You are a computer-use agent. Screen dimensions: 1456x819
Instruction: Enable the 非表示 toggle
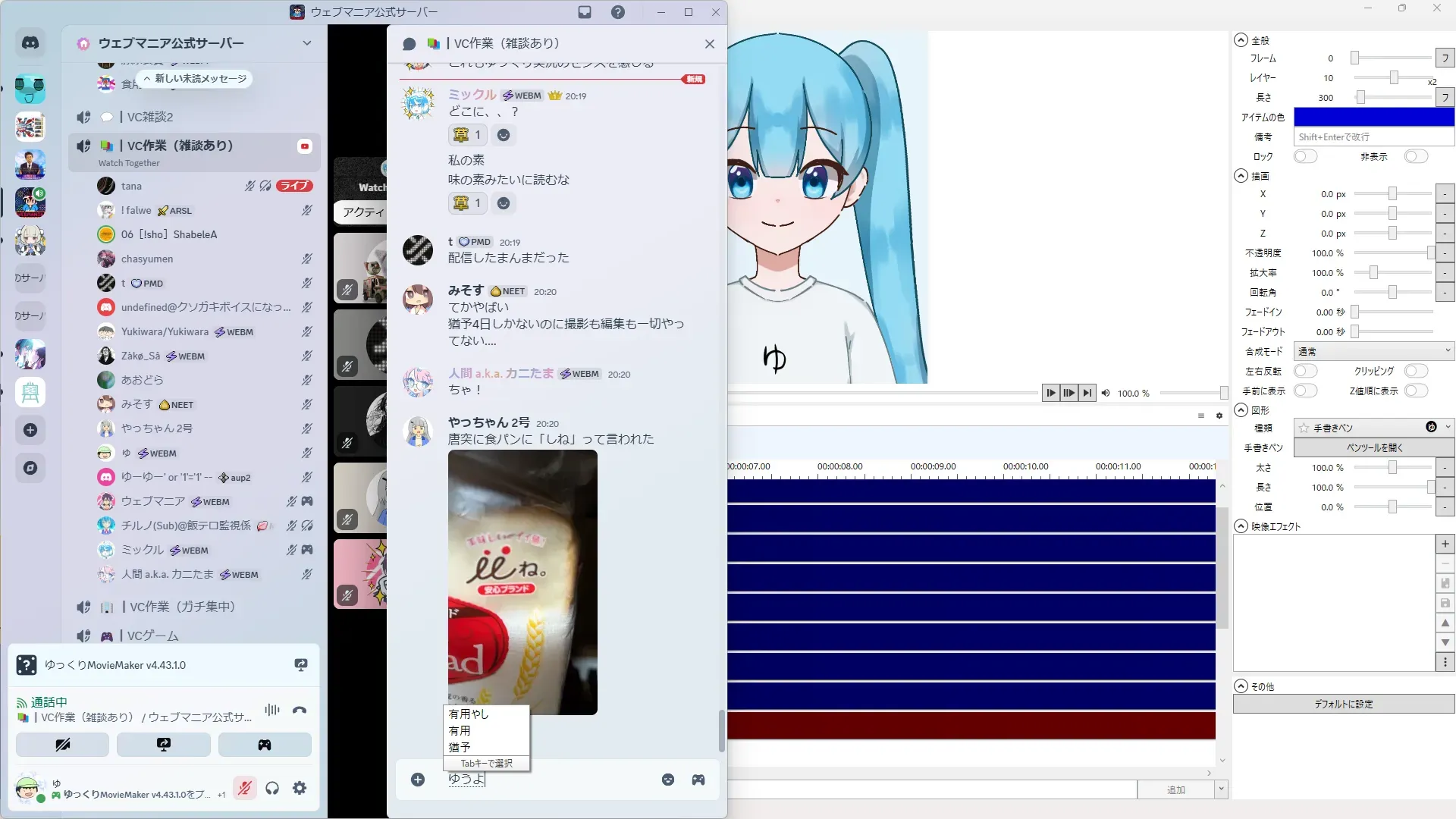click(x=1415, y=157)
